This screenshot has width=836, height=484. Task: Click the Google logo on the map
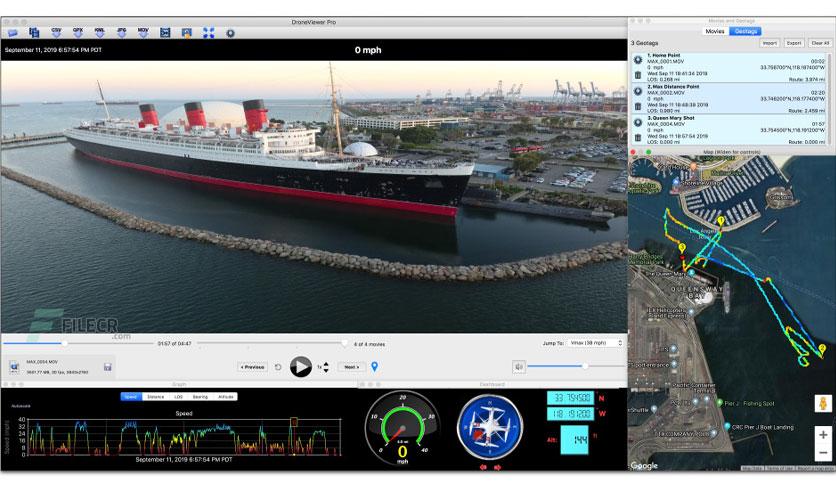644,465
